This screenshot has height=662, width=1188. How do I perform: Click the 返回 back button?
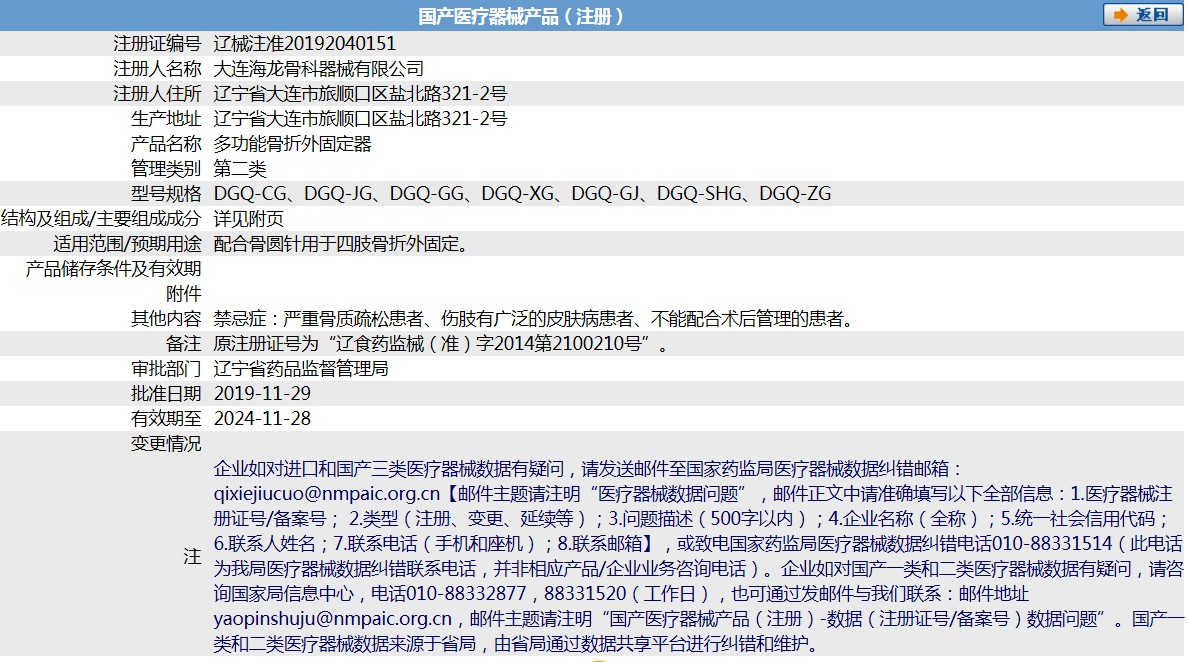click(x=1142, y=15)
